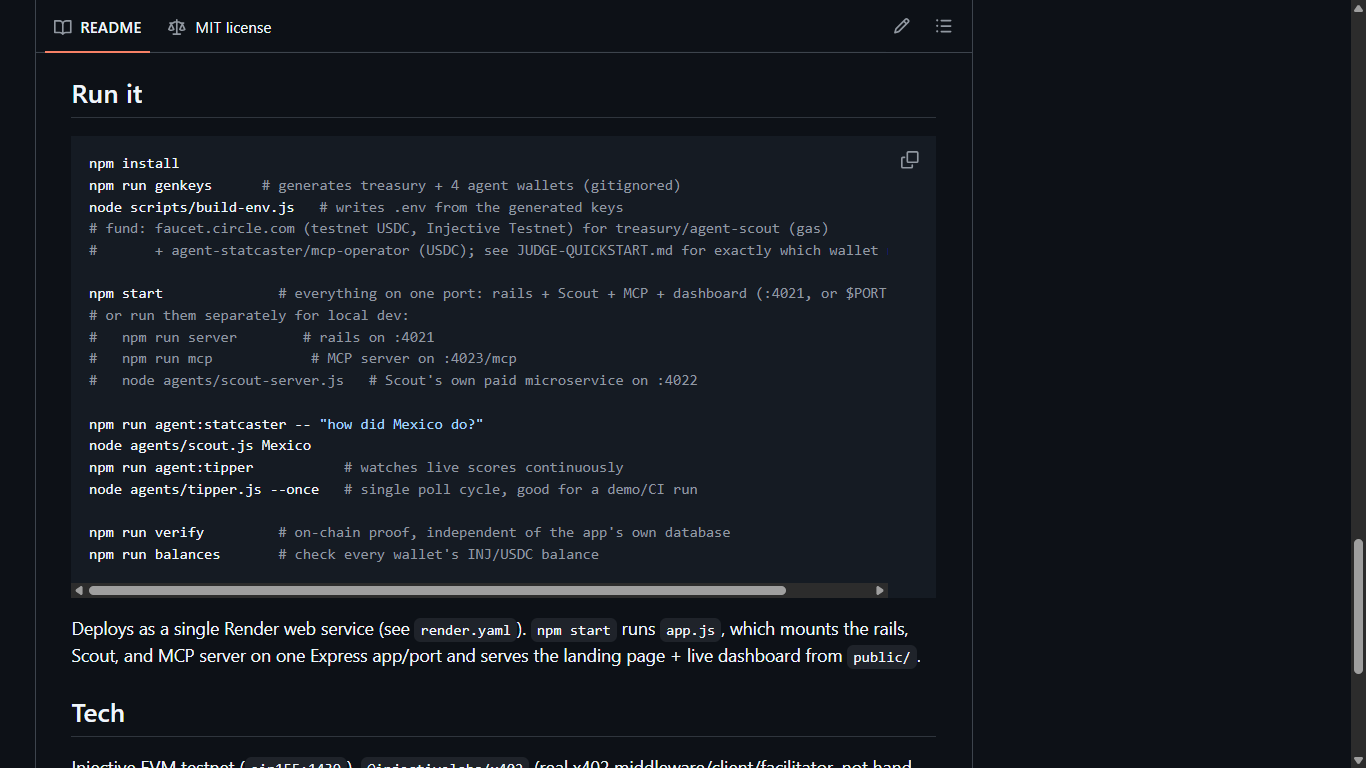Click the "Run it" heading
Viewport: 1366px width, 768px height.
click(x=107, y=94)
